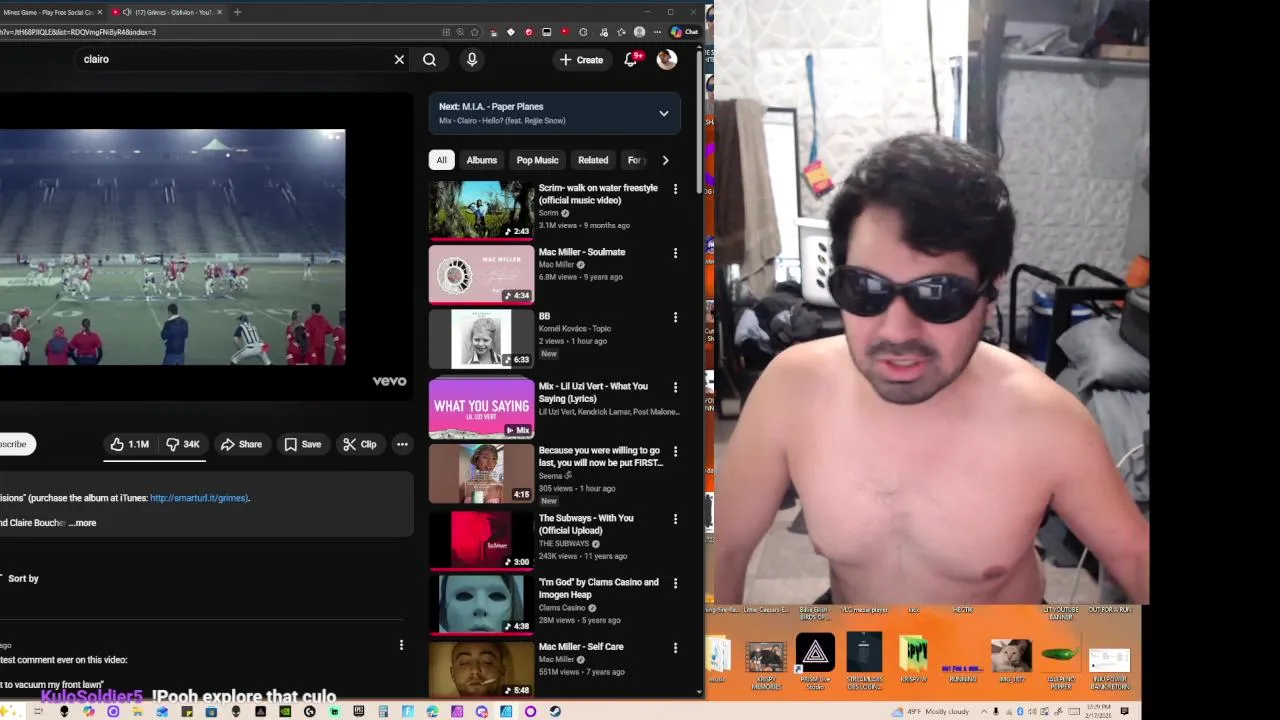Open YouTube notifications bell

(631, 60)
